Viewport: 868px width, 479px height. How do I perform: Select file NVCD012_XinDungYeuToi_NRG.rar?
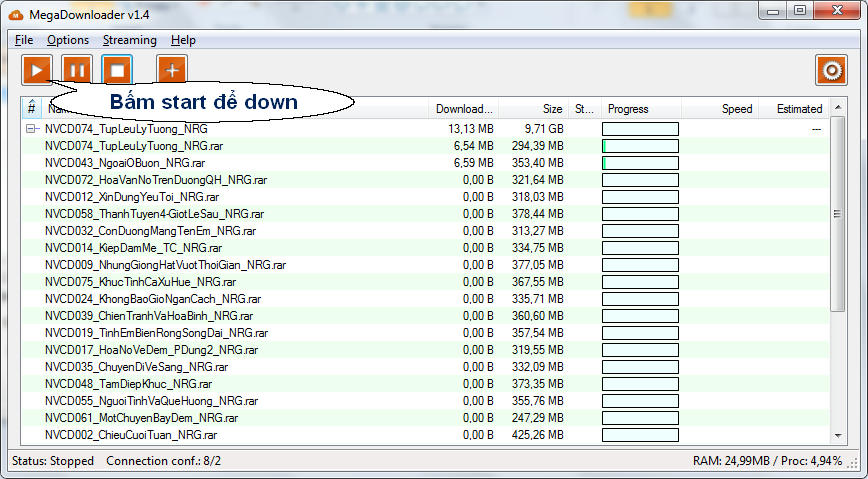point(132,197)
